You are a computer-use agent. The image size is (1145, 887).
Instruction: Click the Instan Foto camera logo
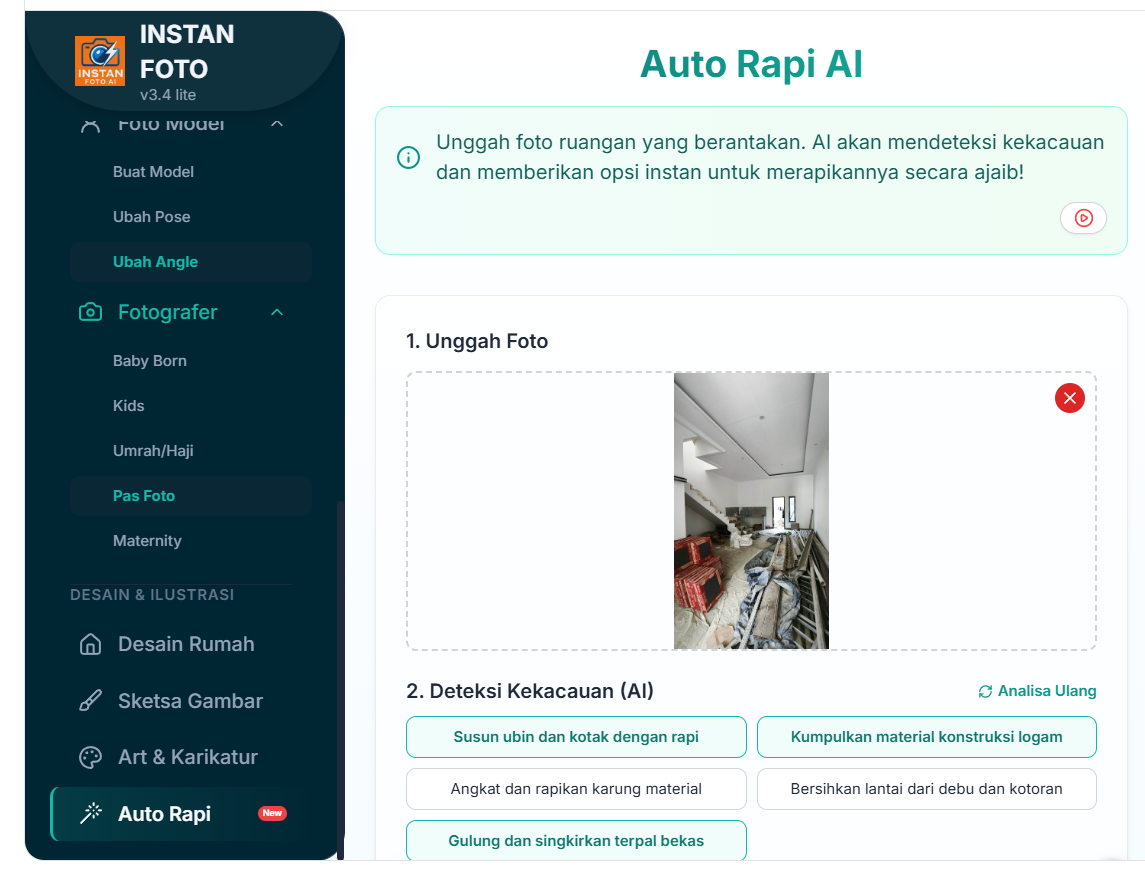(100, 61)
